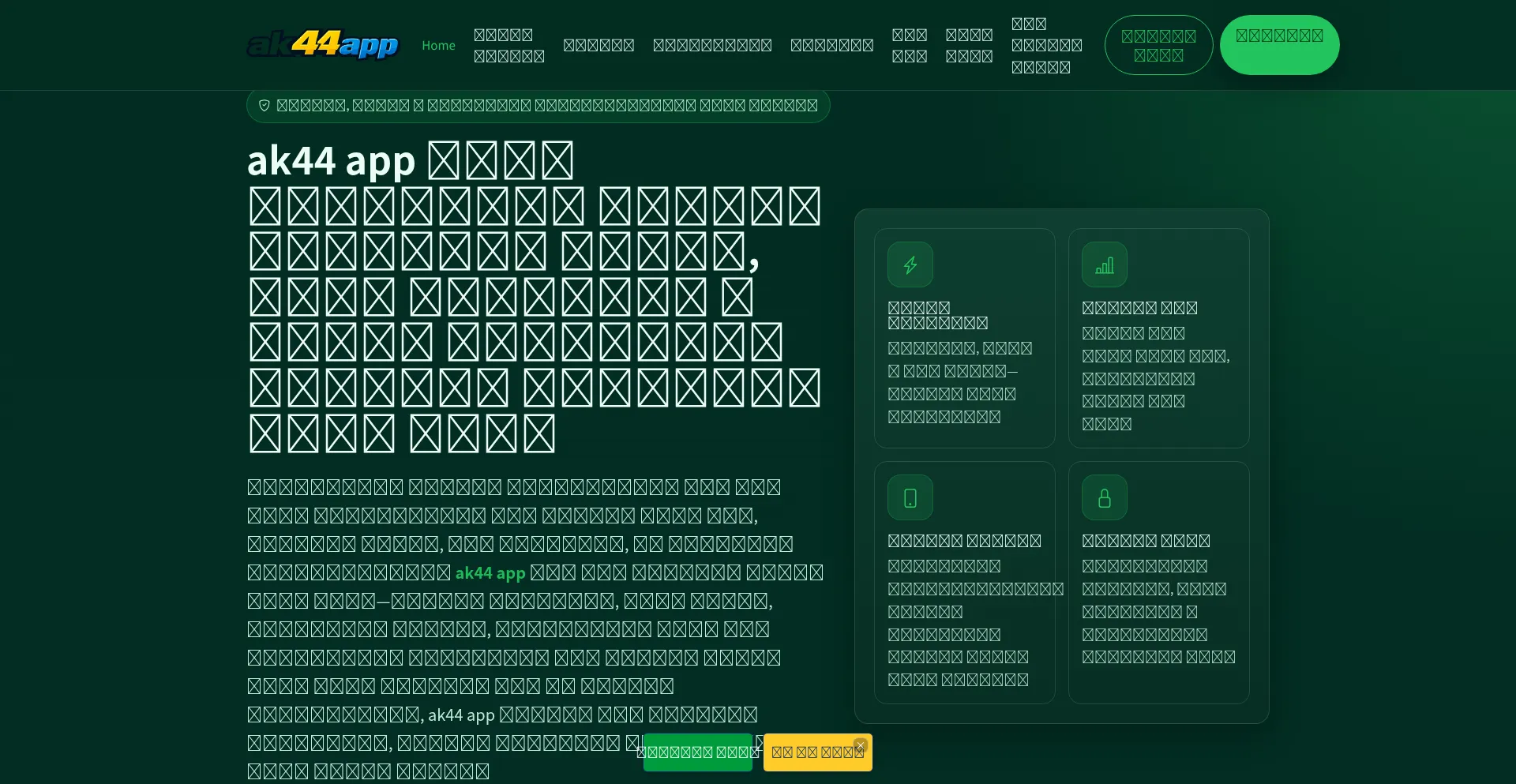Open the Home navigation link

tap(438, 45)
